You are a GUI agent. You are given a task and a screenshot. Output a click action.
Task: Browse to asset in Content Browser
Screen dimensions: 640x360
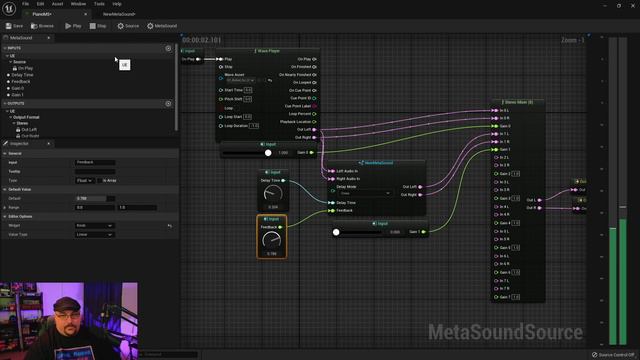click(x=42, y=26)
